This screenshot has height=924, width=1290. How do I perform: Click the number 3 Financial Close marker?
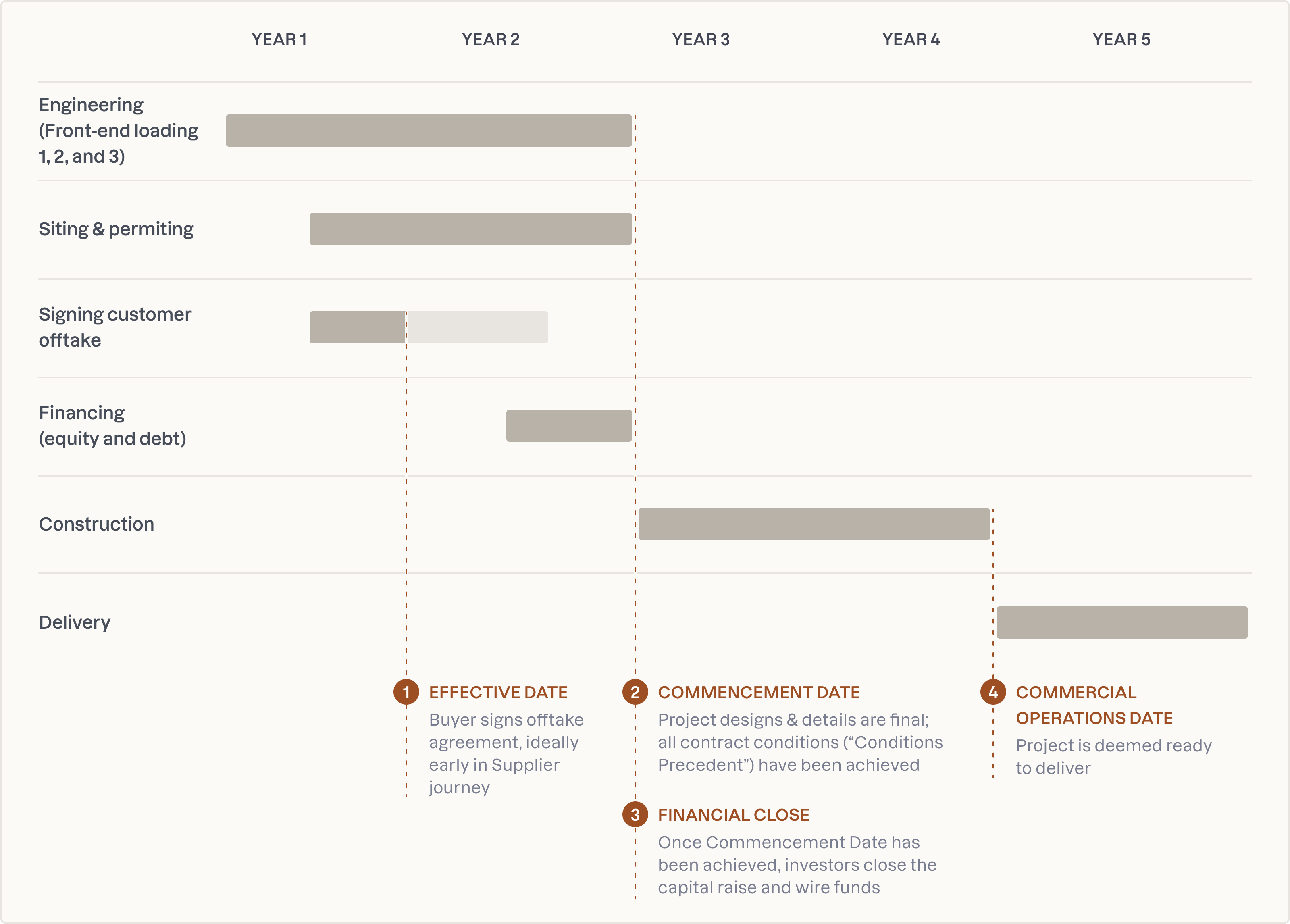635,815
